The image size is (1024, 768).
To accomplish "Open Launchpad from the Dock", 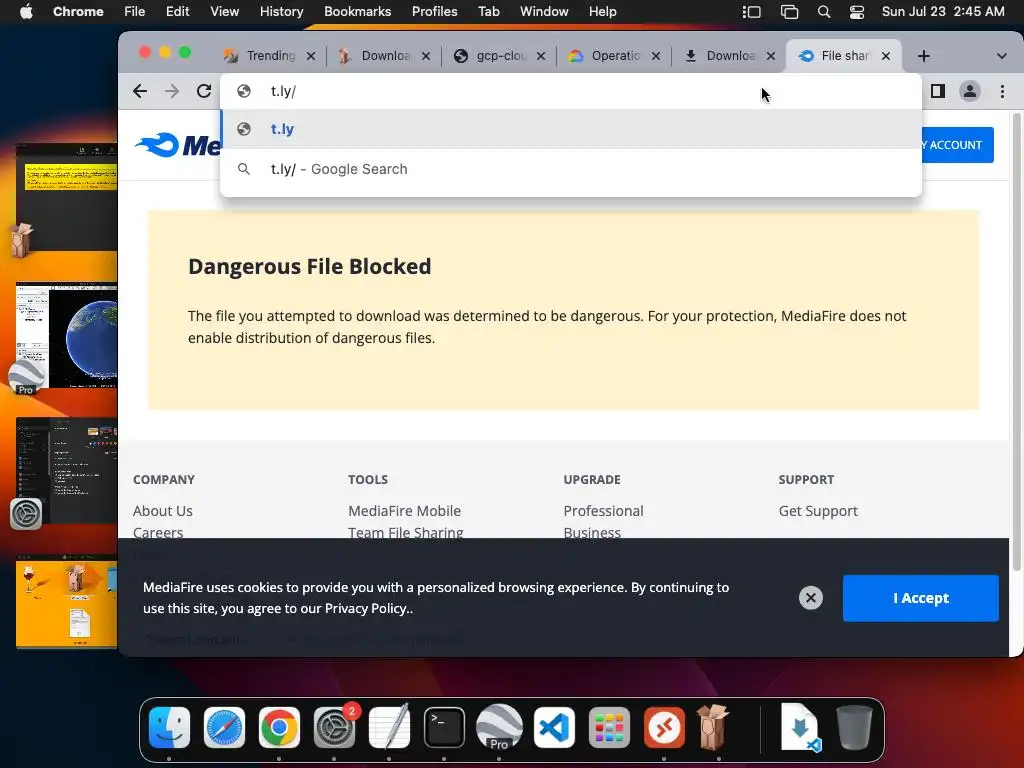I will tap(609, 728).
